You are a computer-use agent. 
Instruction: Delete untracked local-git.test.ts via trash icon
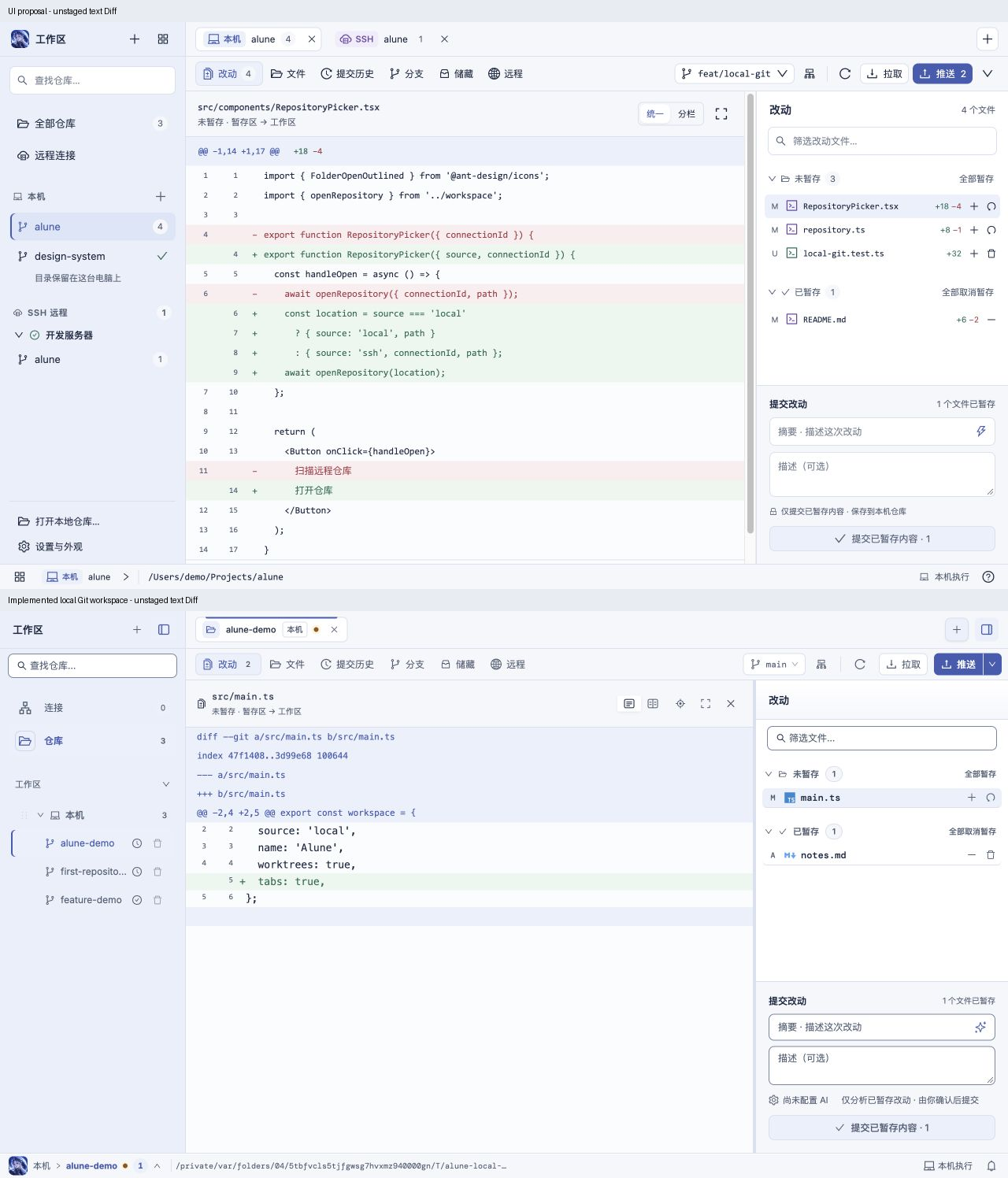tap(991, 254)
